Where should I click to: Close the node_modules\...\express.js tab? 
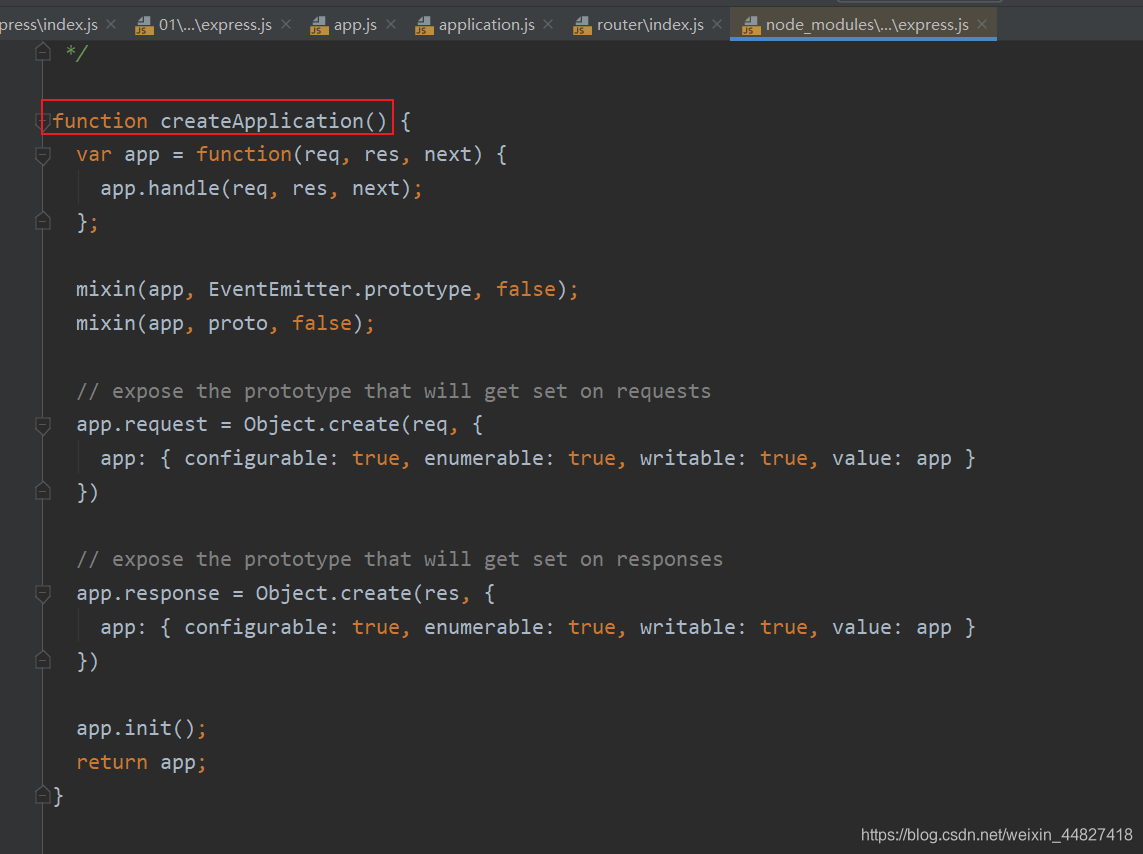tap(982, 24)
